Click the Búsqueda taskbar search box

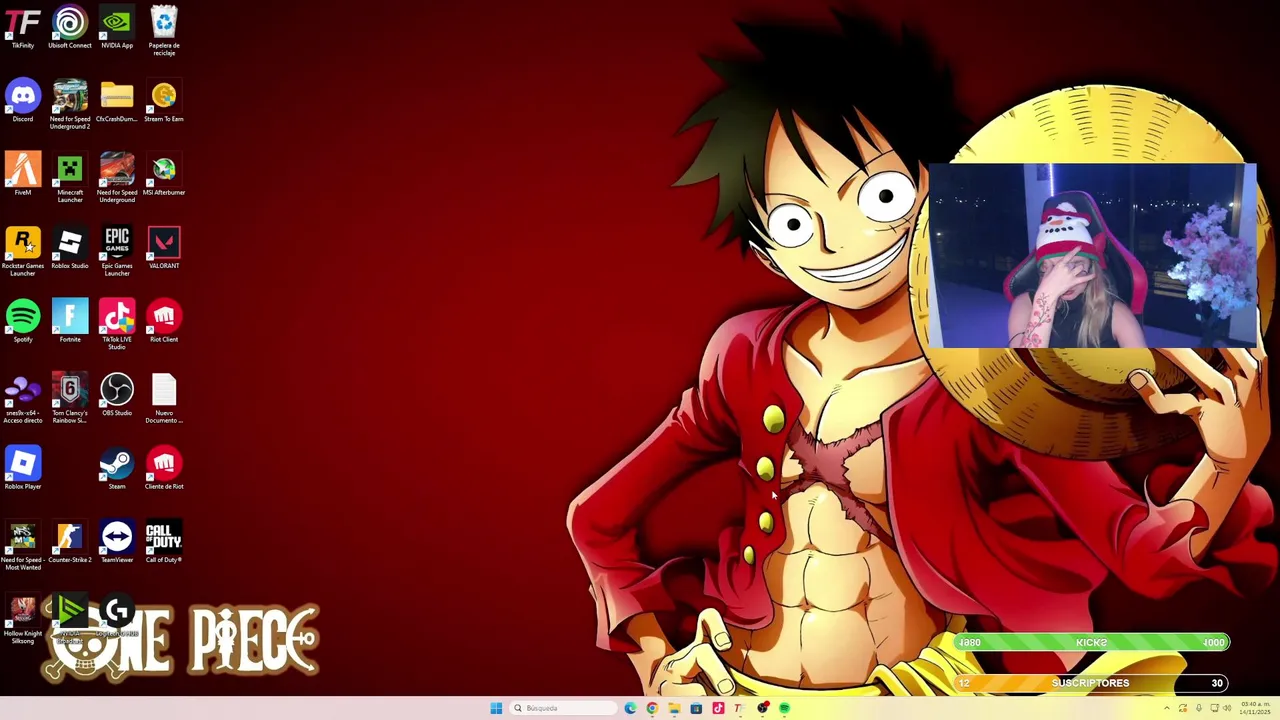pyautogui.click(x=562, y=708)
